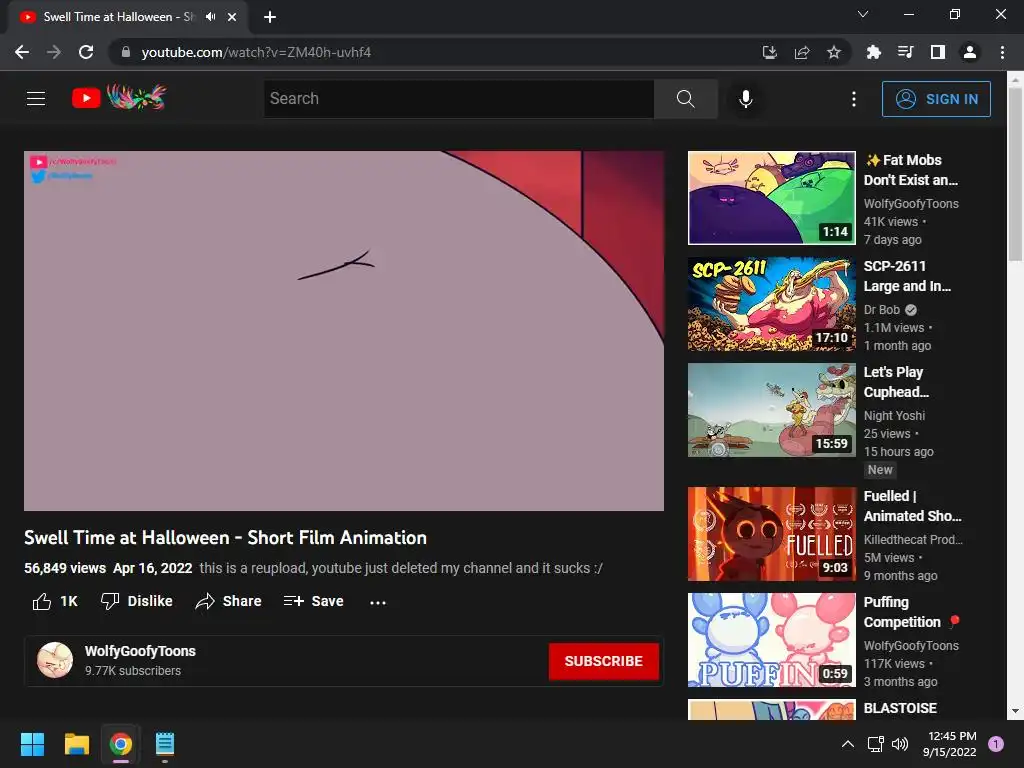Open the Chrome three-dot menu
The width and height of the screenshot is (1024, 768).
coord(1002,52)
